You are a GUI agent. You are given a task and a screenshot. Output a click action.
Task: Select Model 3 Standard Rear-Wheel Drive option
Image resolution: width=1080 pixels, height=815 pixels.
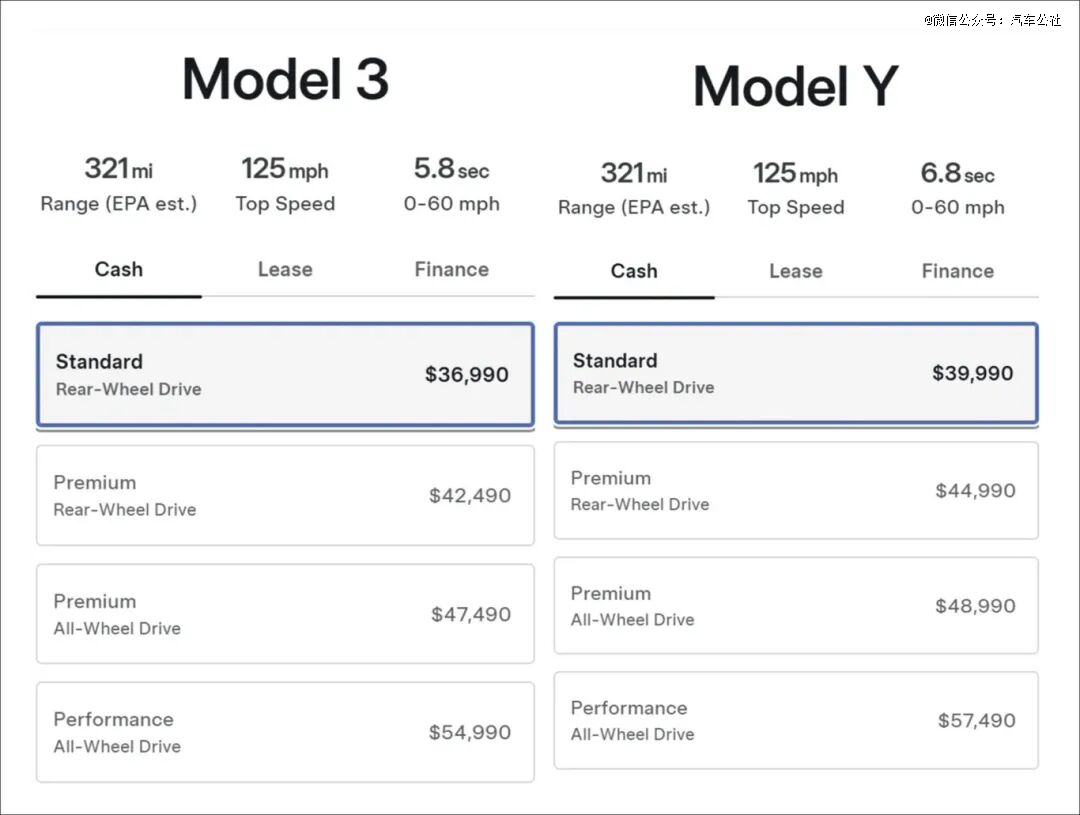pos(285,375)
